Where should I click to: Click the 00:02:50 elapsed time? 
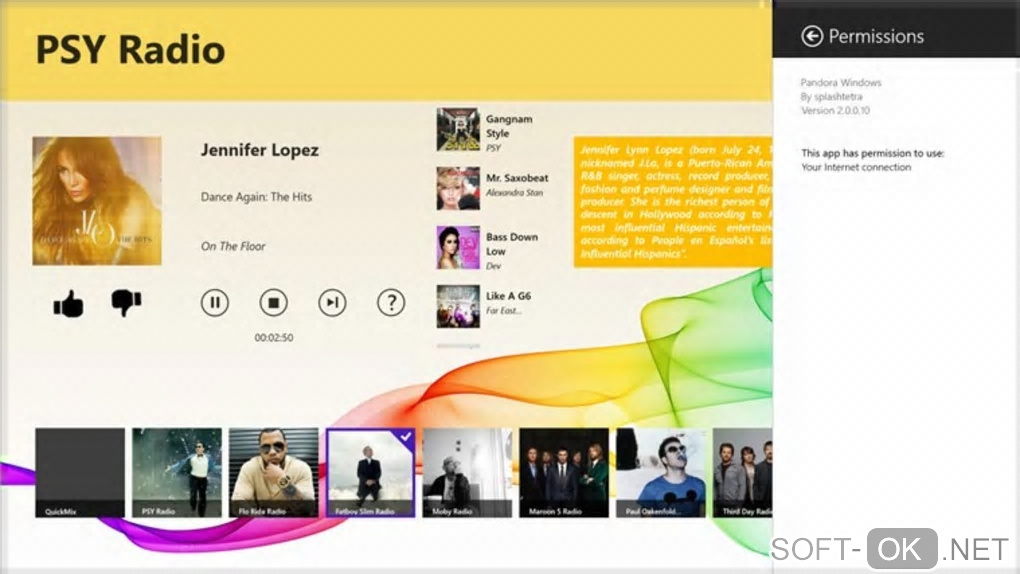coord(274,338)
